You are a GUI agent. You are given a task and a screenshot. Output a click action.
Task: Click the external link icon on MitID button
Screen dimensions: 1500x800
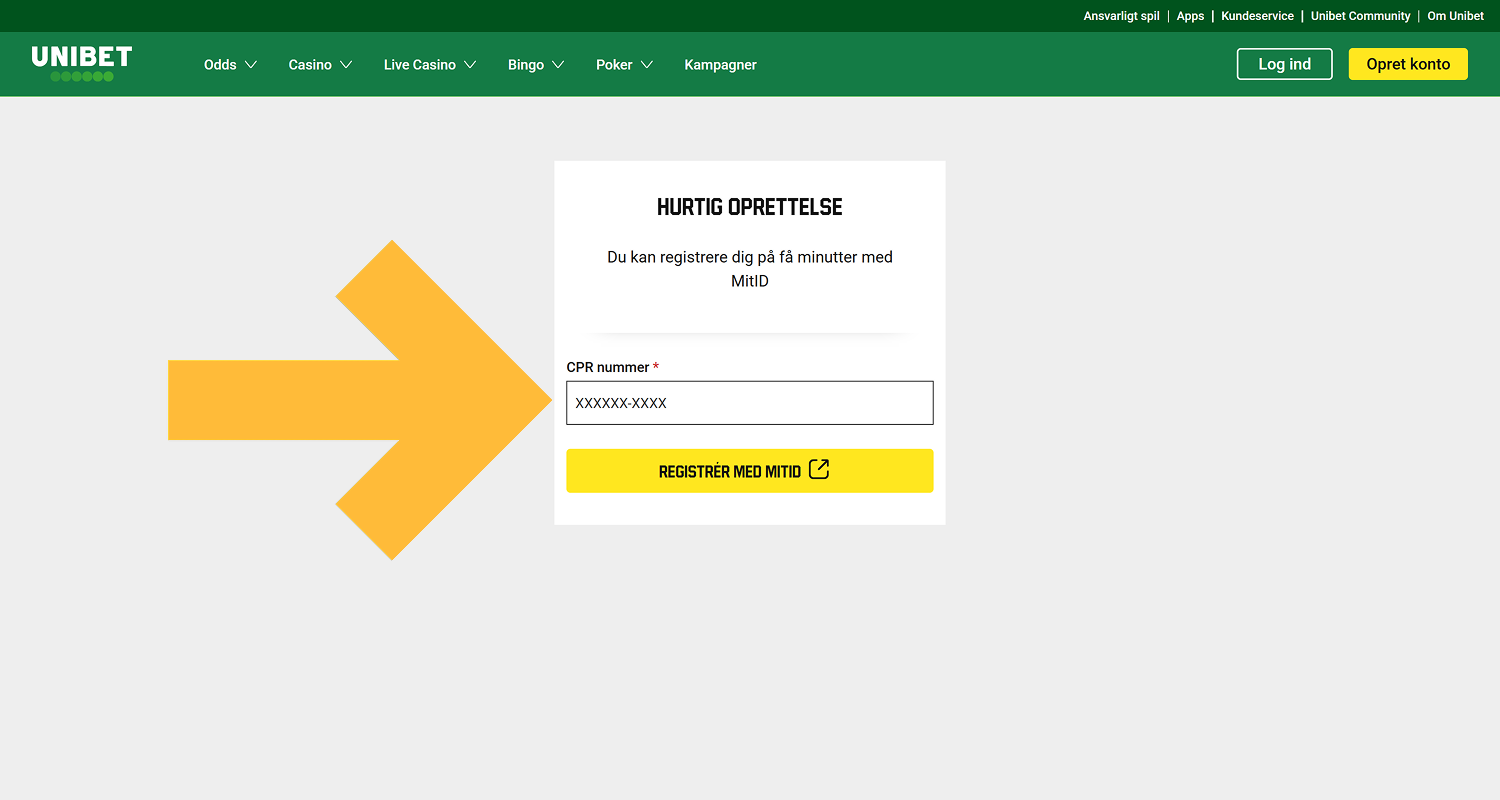[x=819, y=469]
